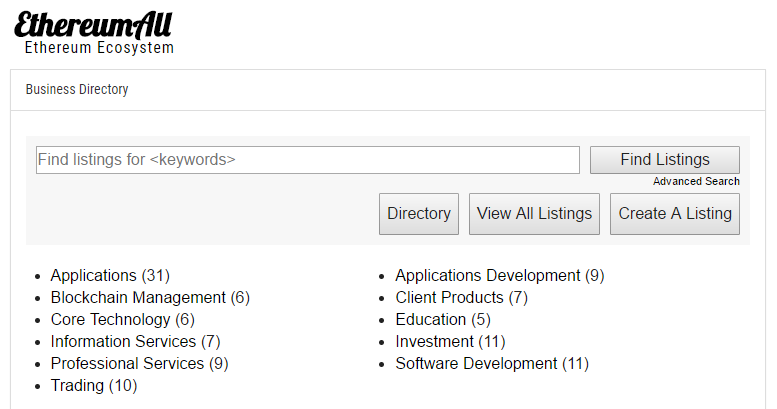Viewport: 777px width, 409px height.
Task: Open the Advanced Search link
Action: pyautogui.click(x=696, y=181)
